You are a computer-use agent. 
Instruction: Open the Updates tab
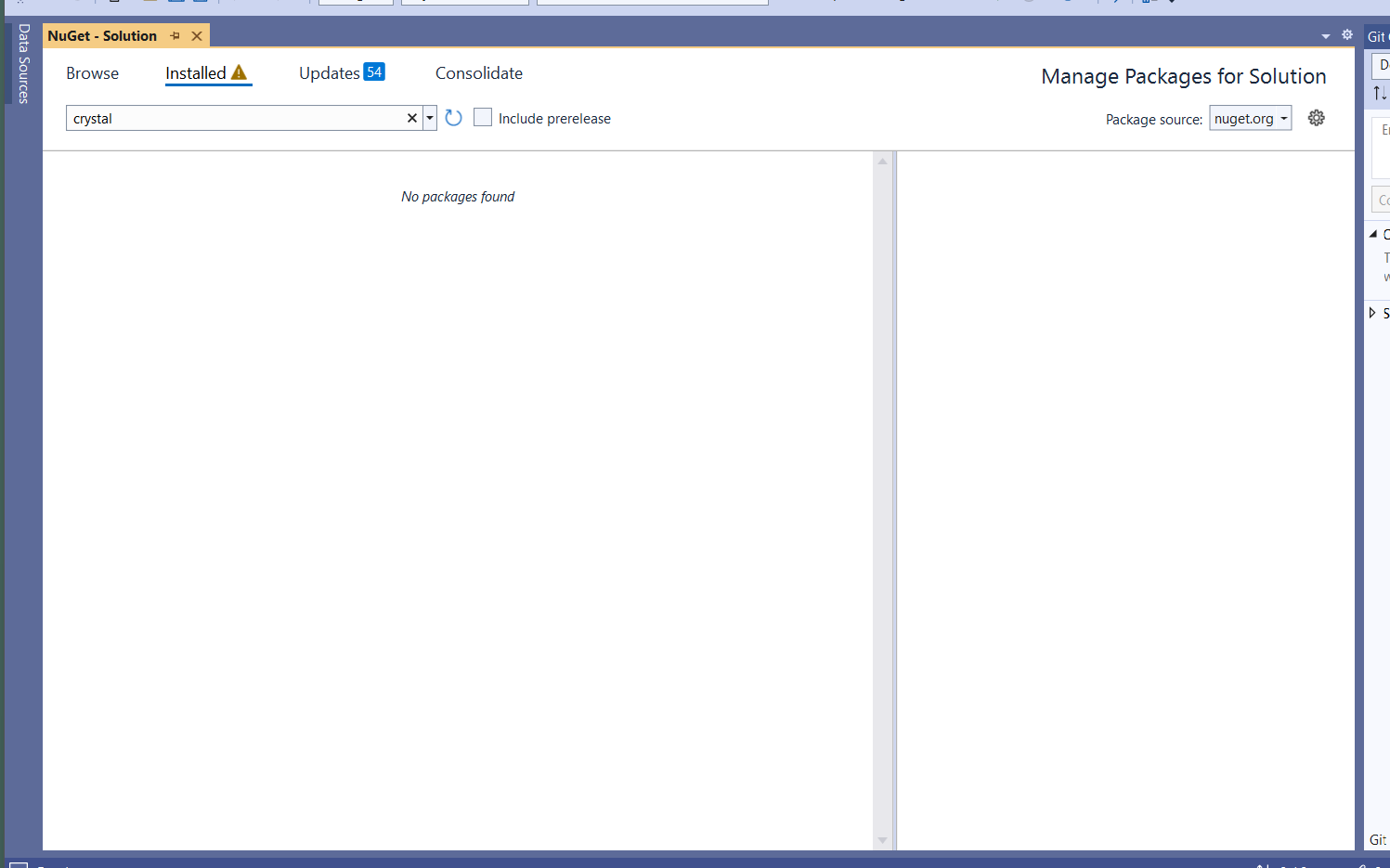click(x=329, y=73)
